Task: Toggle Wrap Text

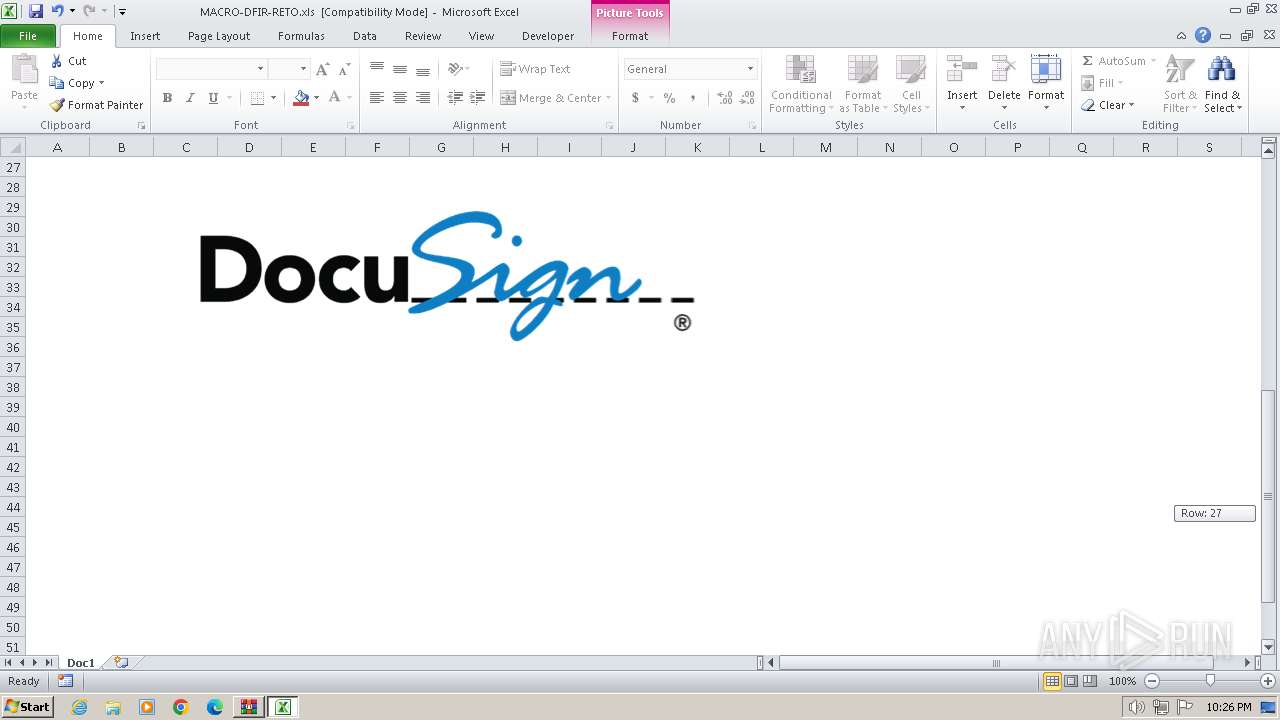Action: coord(535,69)
